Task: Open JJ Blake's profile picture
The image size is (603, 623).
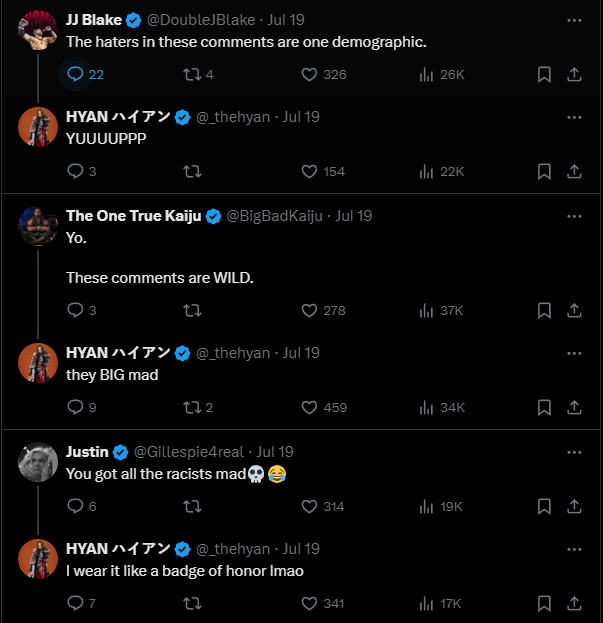Action: [x=38, y=30]
